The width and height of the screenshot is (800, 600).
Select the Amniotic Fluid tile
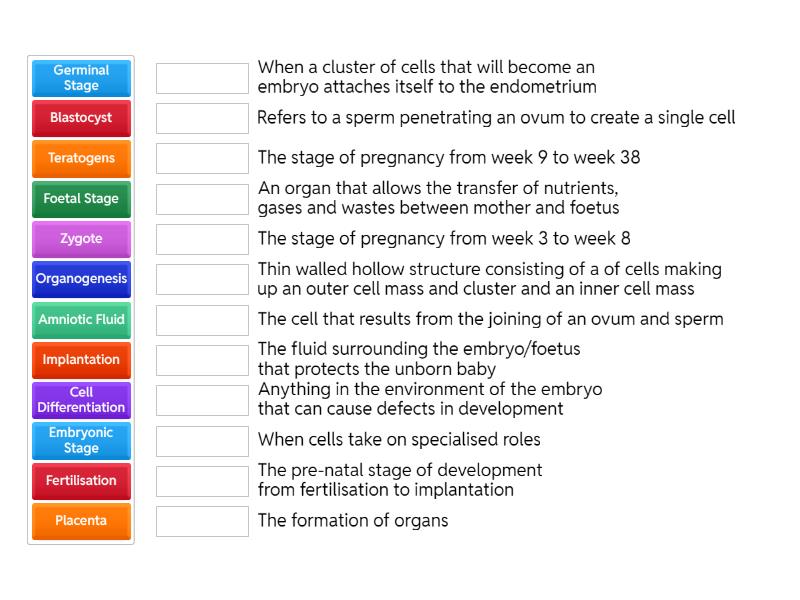coord(81,320)
